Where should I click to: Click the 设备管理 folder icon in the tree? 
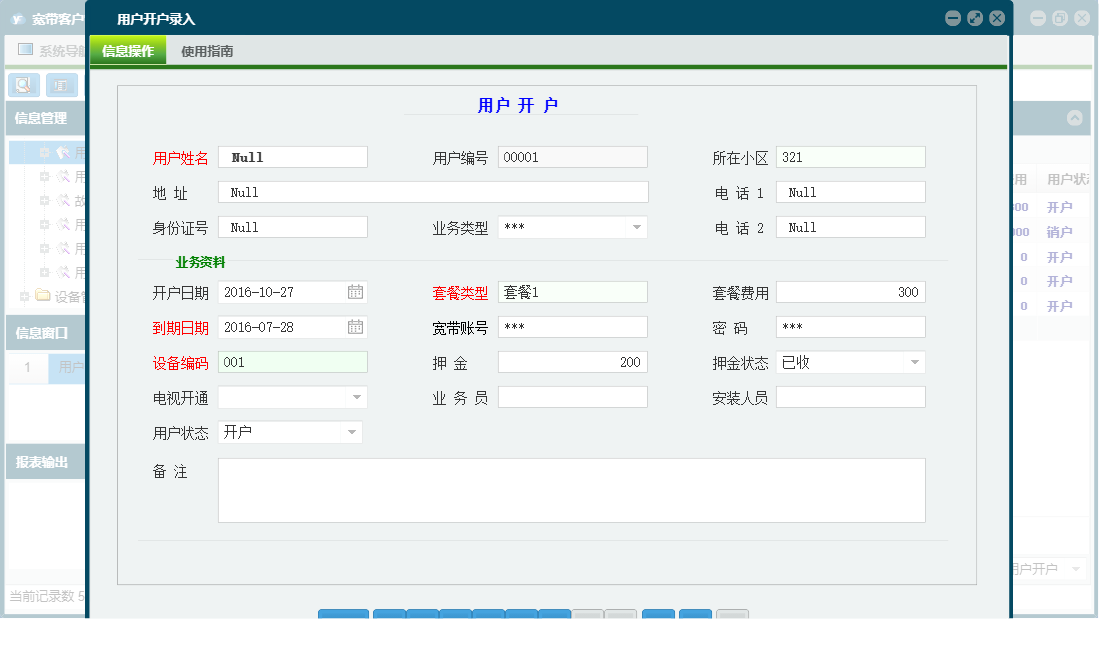pyautogui.click(x=42, y=295)
